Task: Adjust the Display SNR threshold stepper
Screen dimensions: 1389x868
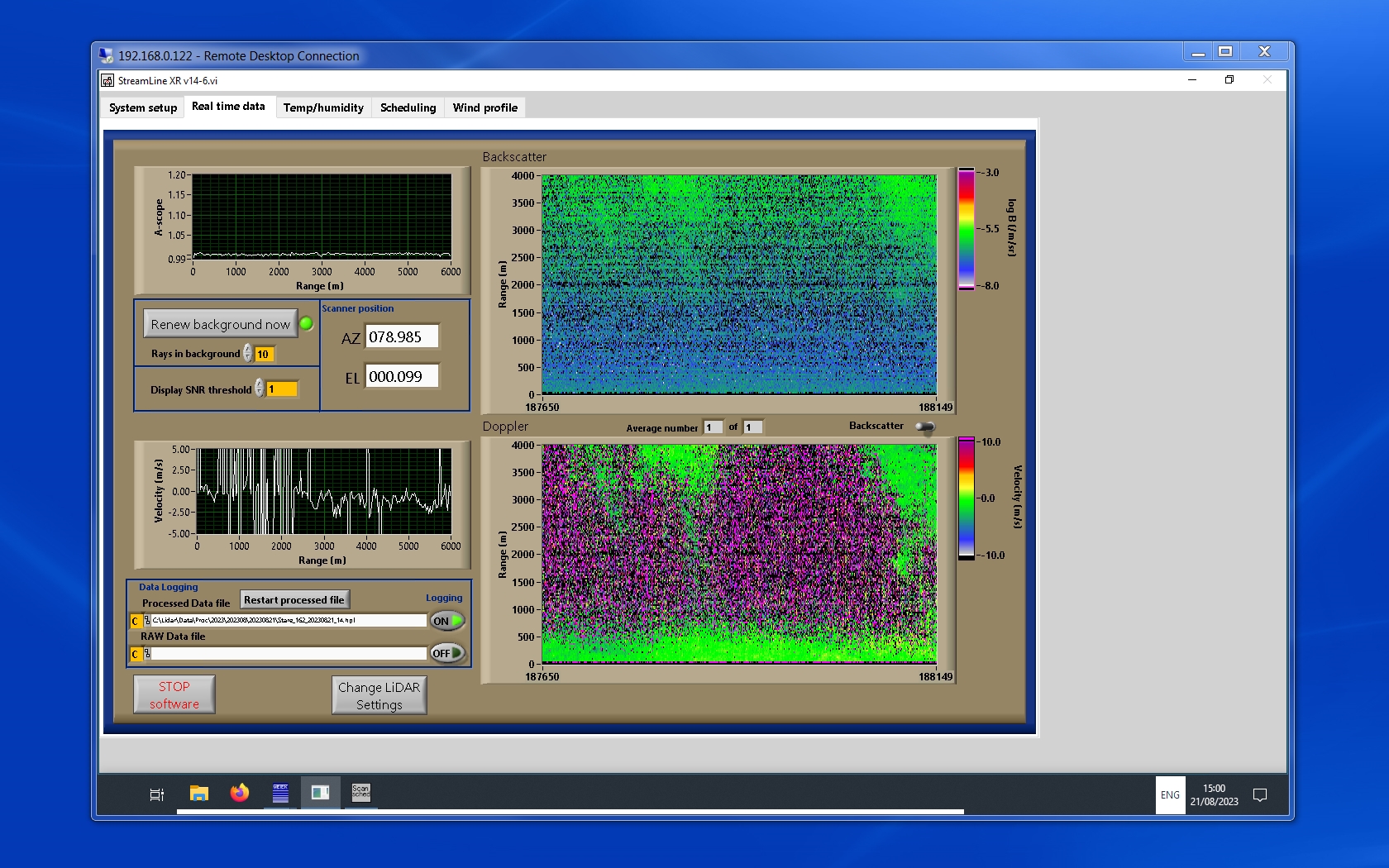Action: (x=260, y=389)
